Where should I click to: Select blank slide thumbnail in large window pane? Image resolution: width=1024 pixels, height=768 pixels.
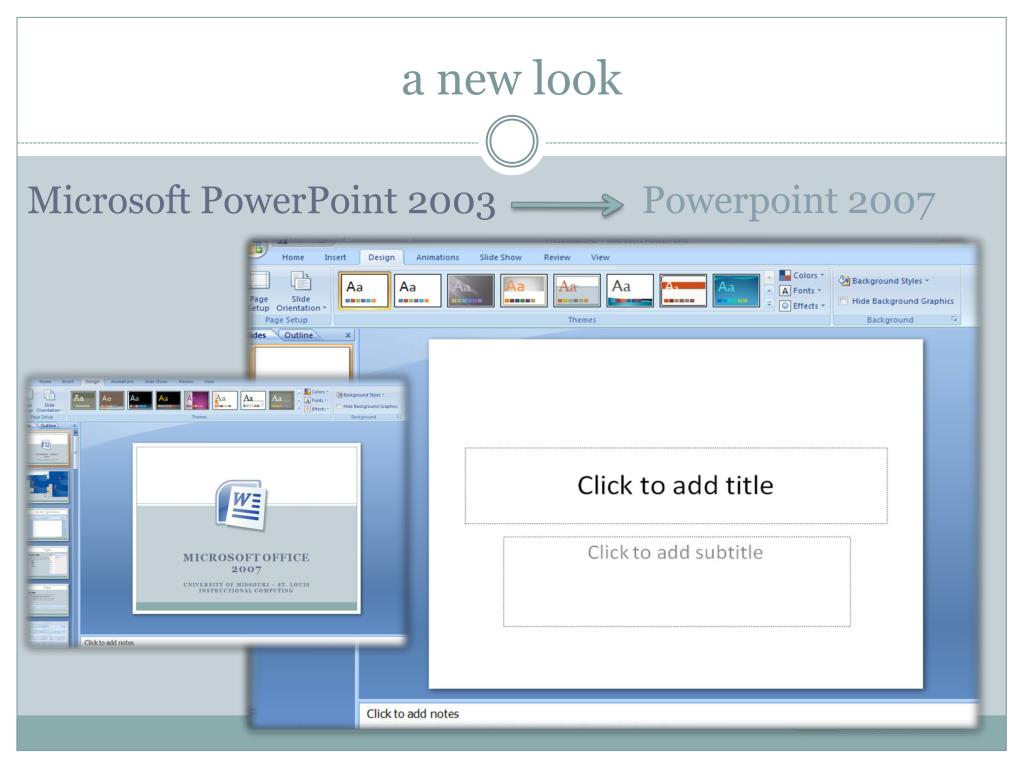click(302, 362)
